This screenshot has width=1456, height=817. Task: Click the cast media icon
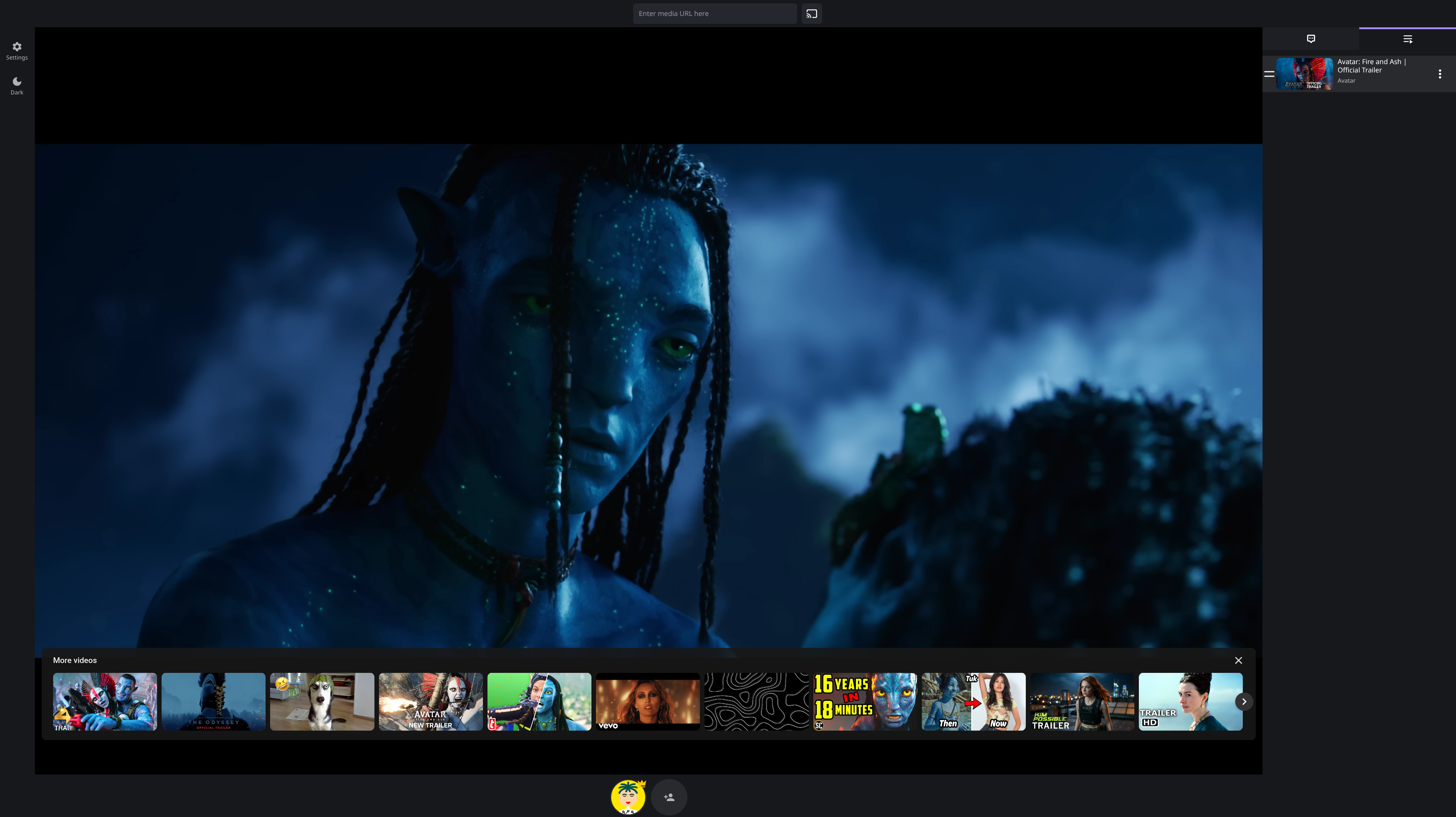click(812, 14)
